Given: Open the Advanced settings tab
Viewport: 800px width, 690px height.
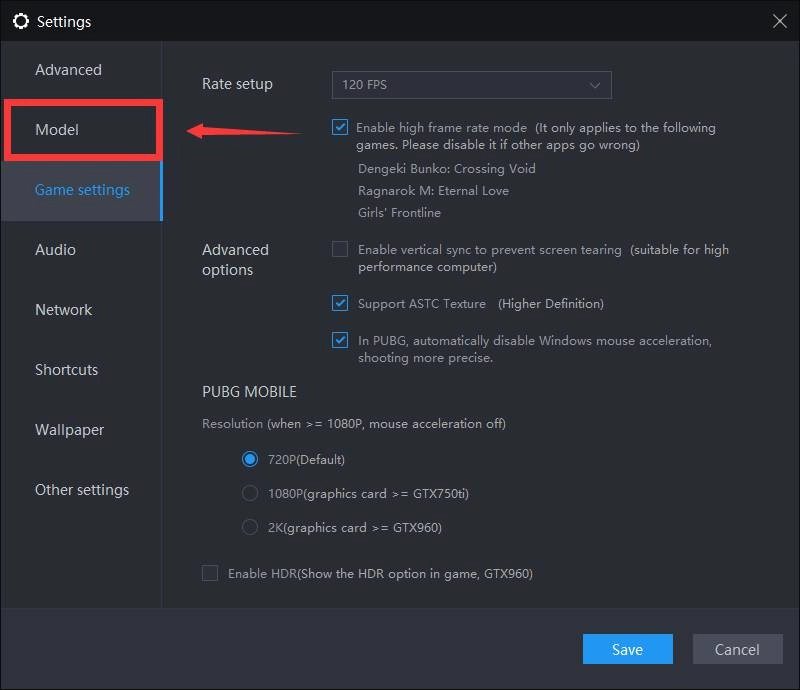Looking at the screenshot, I should pos(68,70).
